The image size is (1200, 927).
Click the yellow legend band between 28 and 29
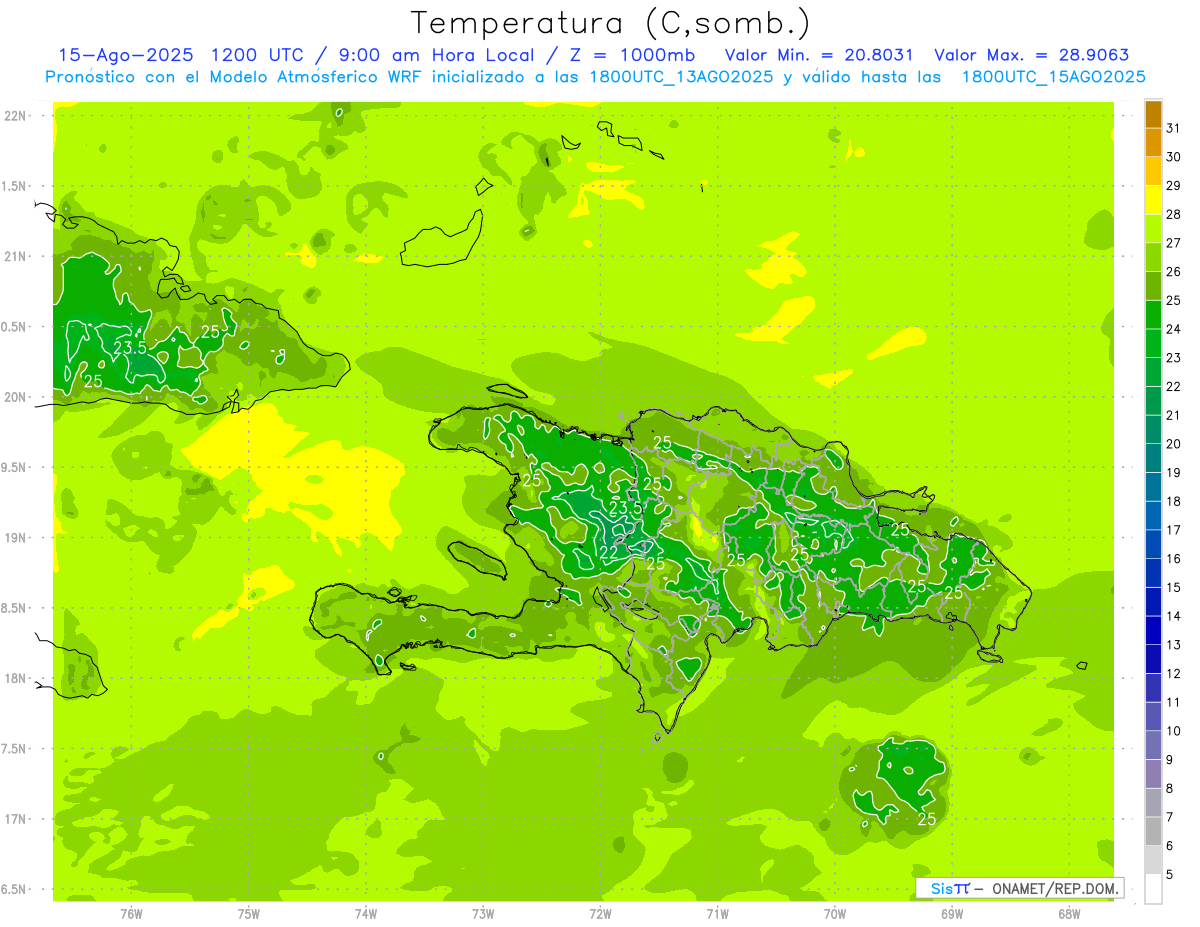click(x=1153, y=200)
